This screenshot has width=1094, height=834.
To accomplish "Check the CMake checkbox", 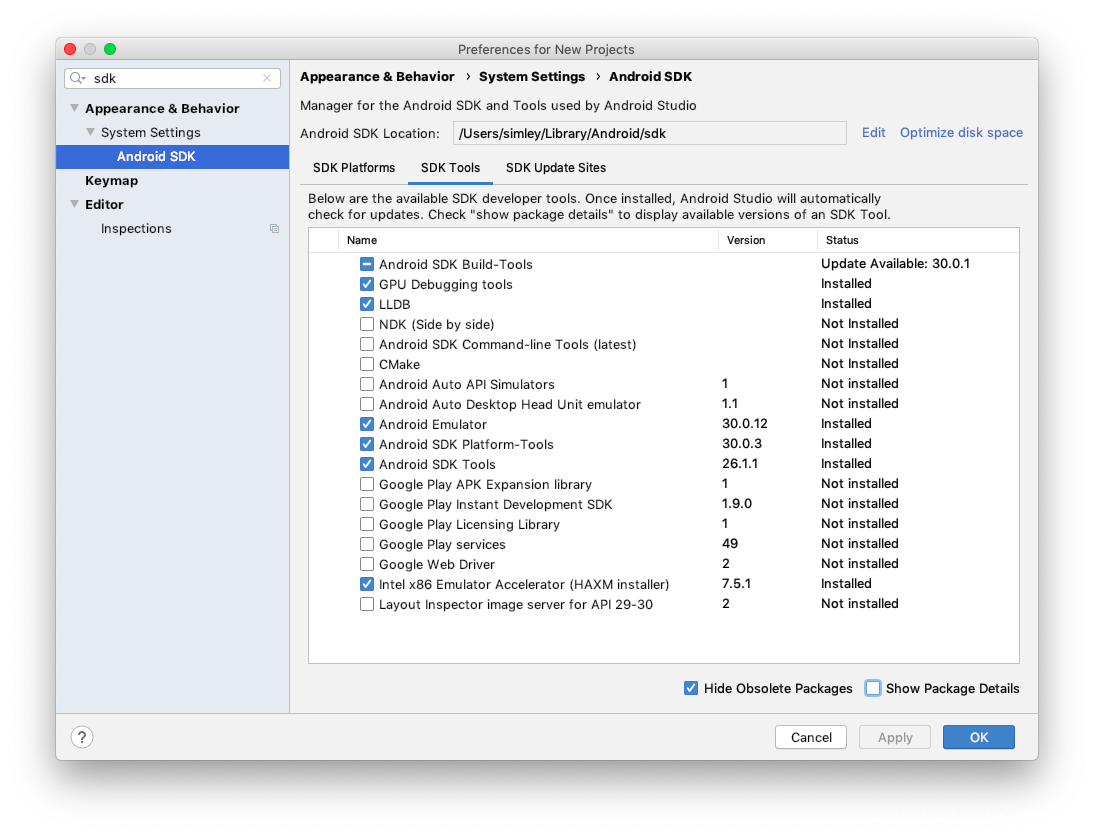I will pos(367,364).
